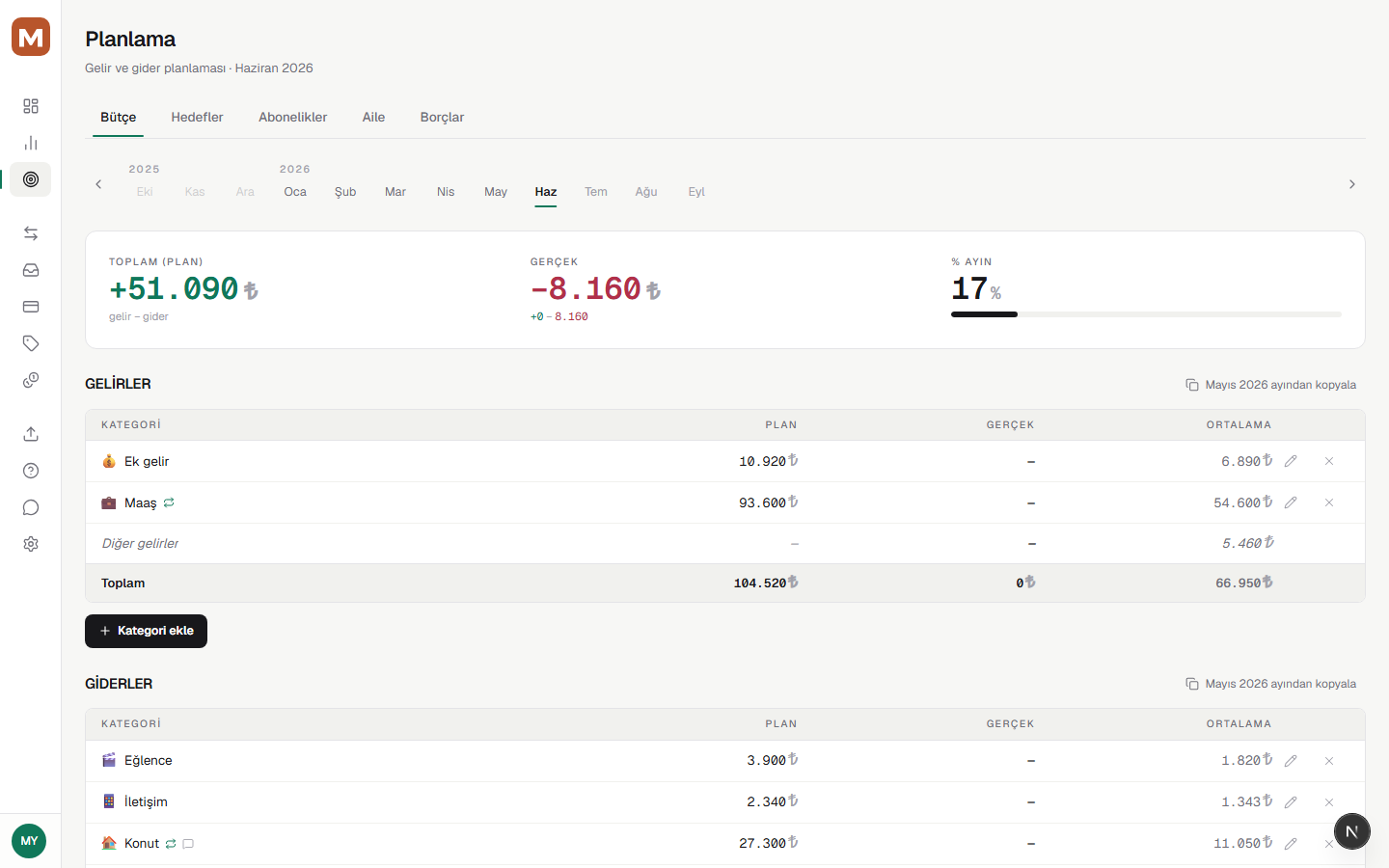Image resolution: width=1389 pixels, height=868 pixels.
Task: Switch to the Borçlar tab
Action: tap(442, 118)
